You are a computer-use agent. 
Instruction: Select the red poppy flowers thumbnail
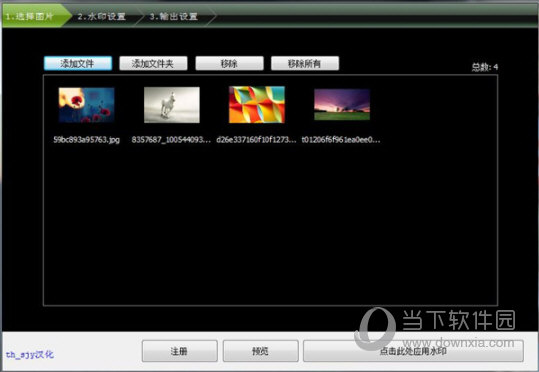[86, 105]
